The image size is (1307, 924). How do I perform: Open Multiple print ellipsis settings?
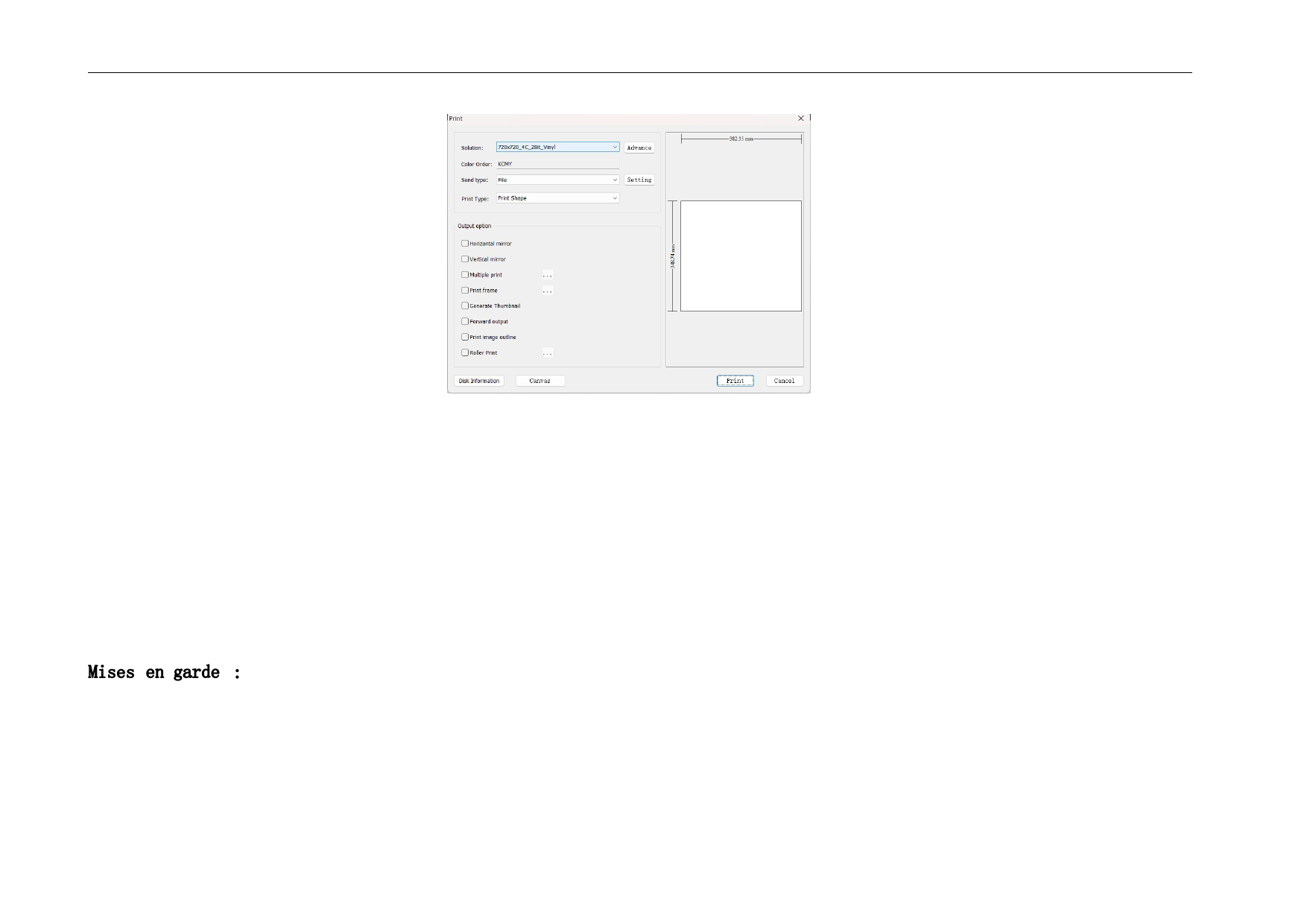click(548, 275)
